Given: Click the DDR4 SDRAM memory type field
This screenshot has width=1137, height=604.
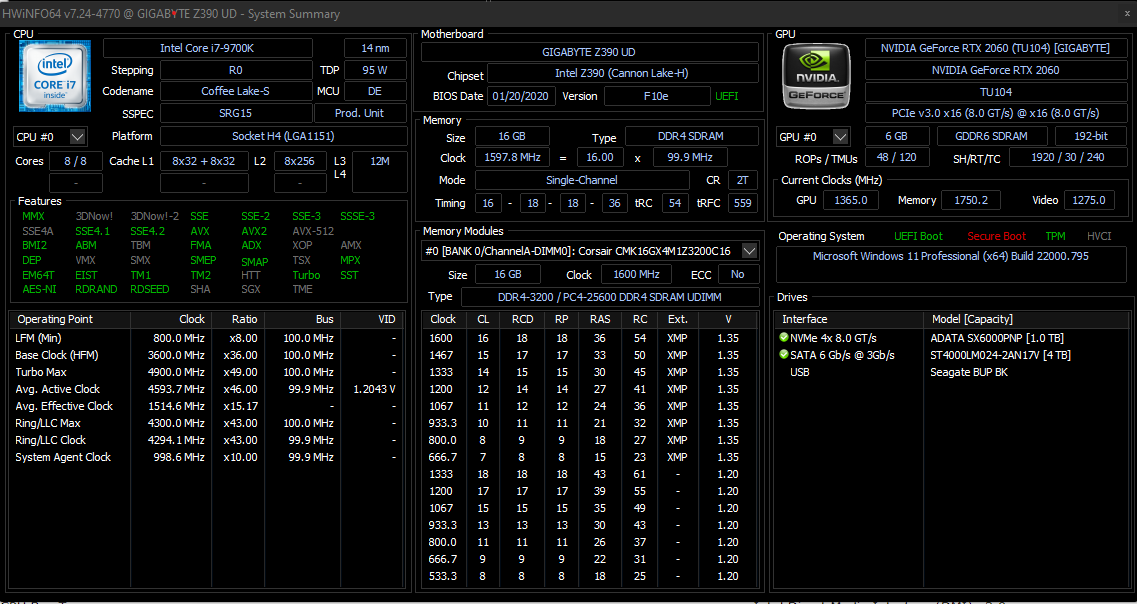Looking at the screenshot, I should (692, 136).
